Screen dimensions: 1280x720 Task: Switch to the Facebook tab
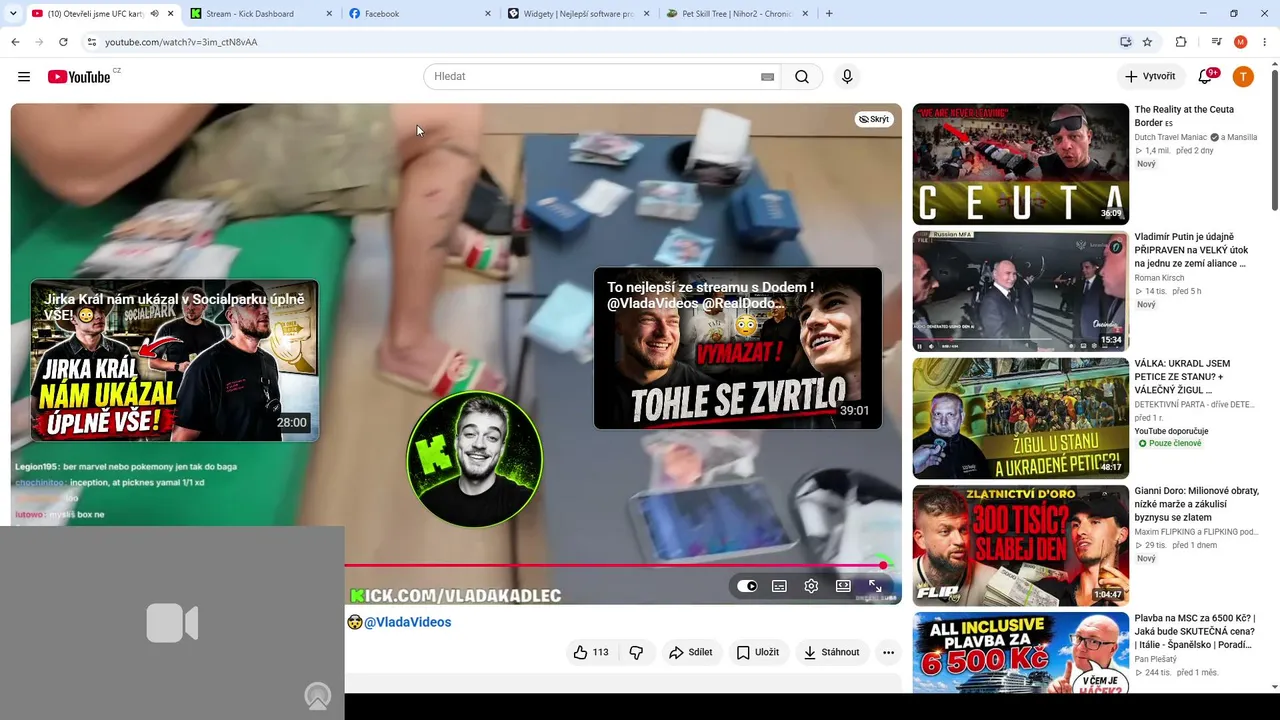click(x=418, y=14)
